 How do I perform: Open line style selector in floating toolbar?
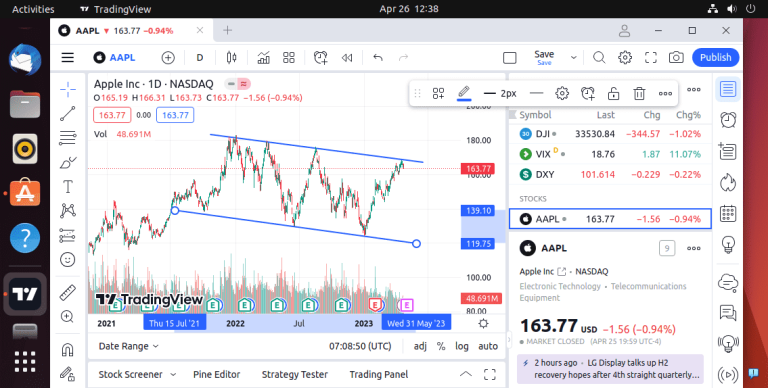point(537,93)
